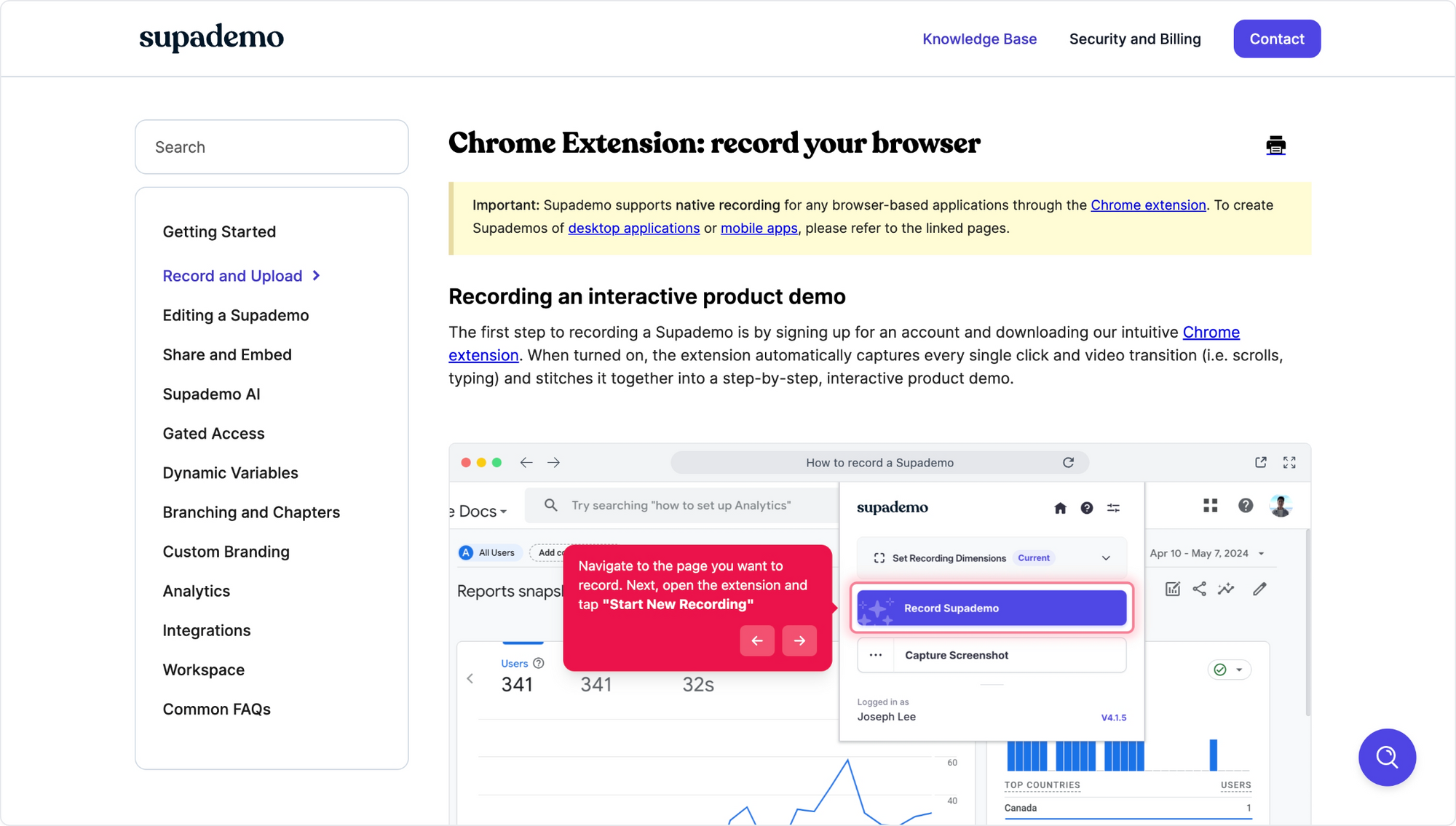Click the Analytics search box in the demo

[x=681, y=505]
